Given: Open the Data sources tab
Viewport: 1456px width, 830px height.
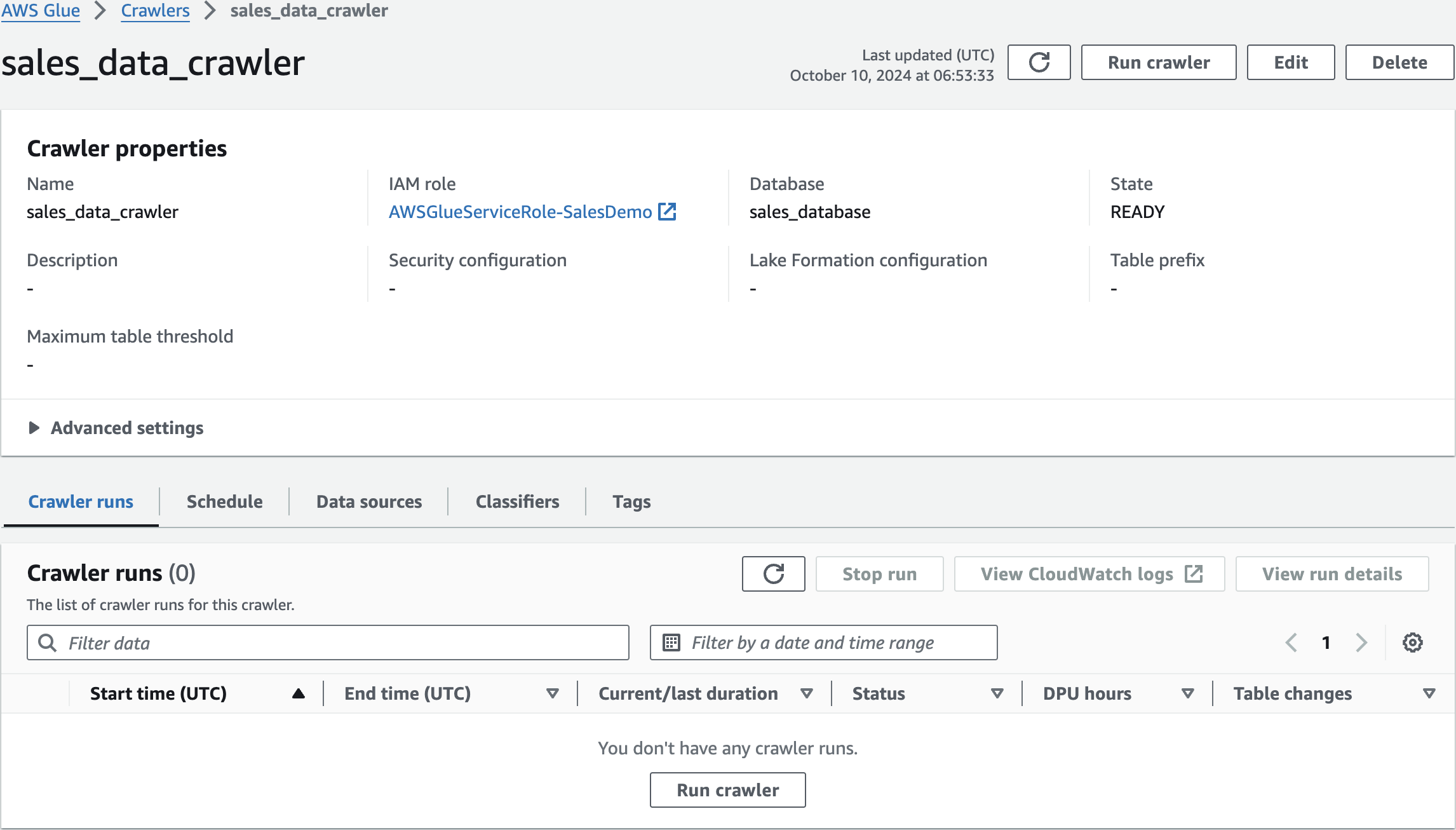Looking at the screenshot, I should coord(369,501).
